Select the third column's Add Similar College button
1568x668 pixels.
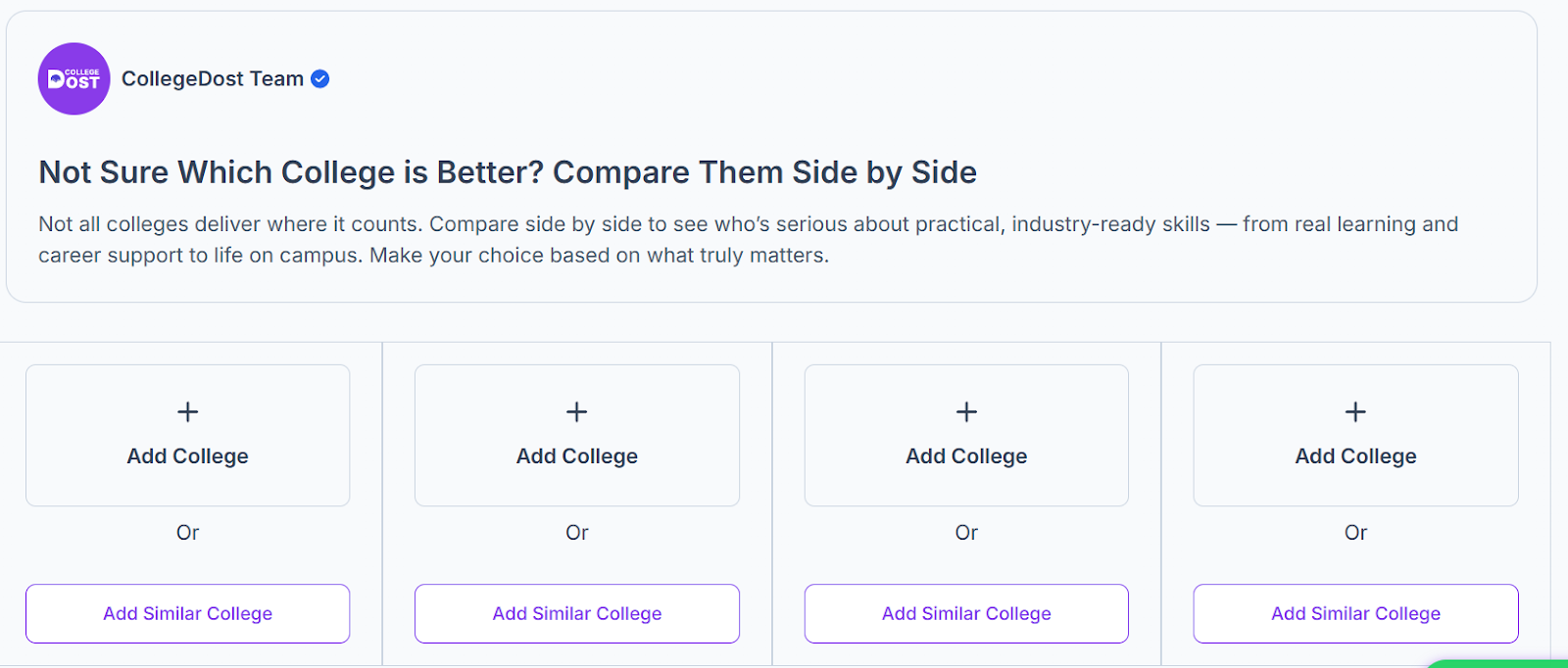(966, 614)
